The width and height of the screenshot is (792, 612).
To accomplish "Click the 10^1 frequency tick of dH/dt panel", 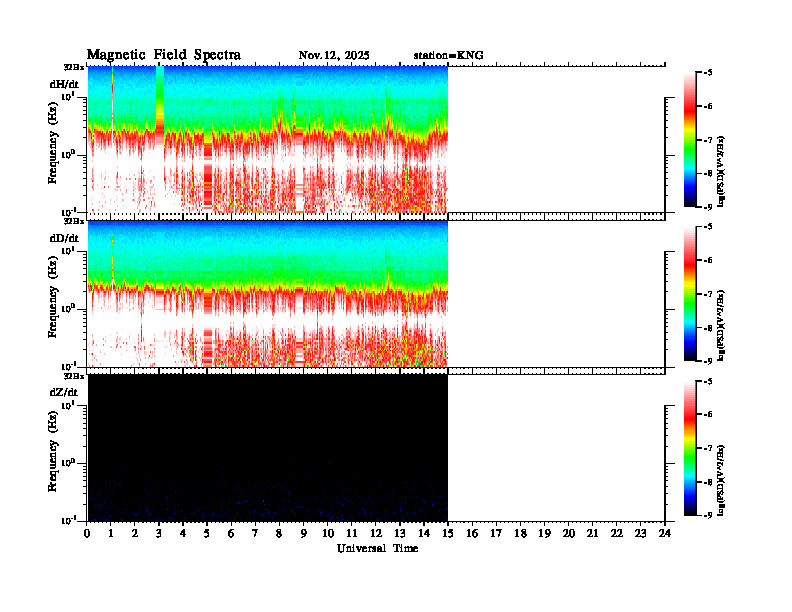I will click(x=68, y=96).
